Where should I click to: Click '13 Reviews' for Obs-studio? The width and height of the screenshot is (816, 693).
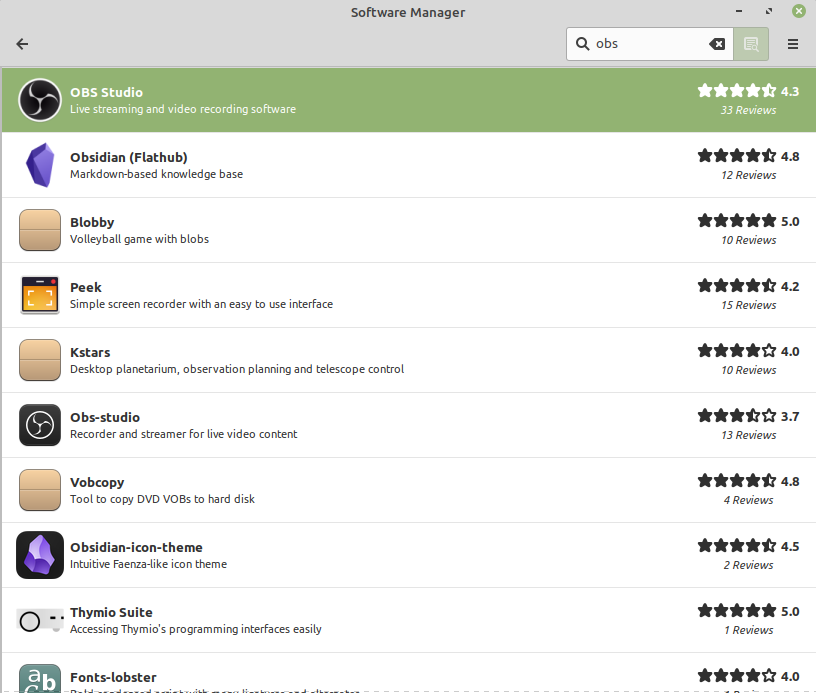point(748,435)
